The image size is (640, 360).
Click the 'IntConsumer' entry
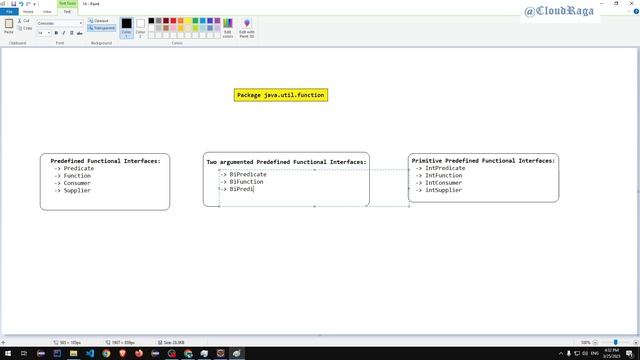[444, 182]
